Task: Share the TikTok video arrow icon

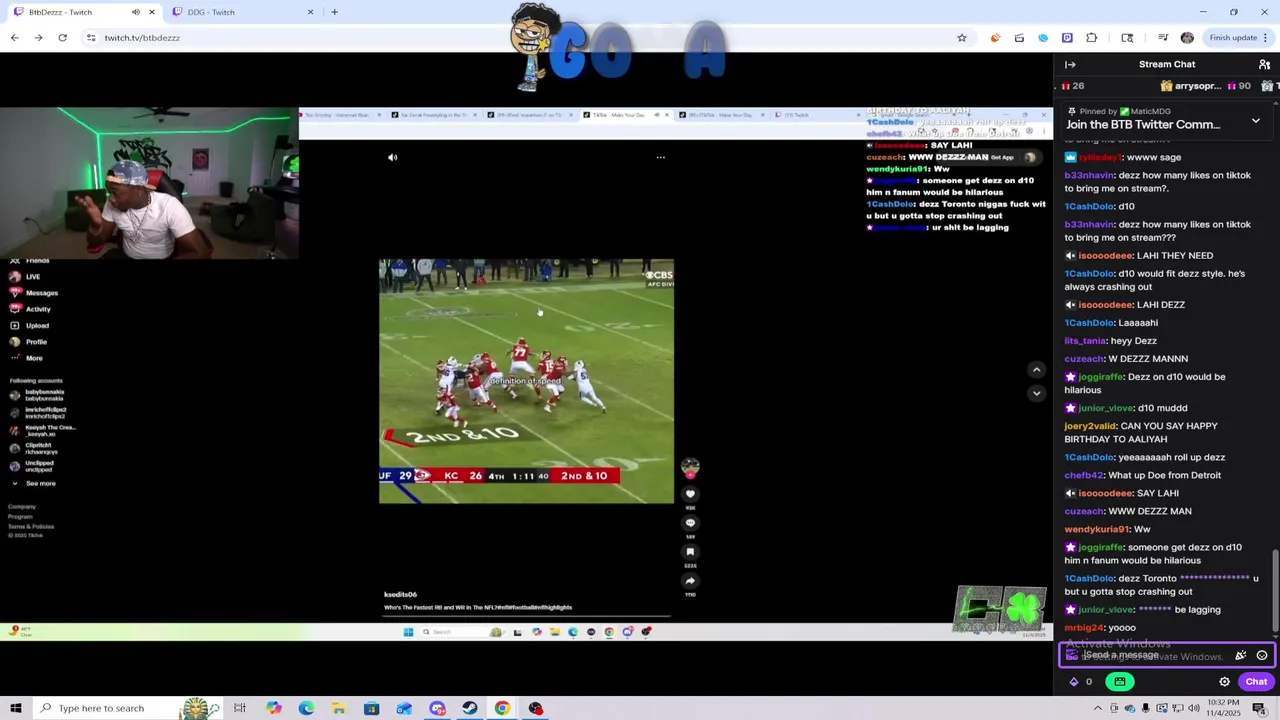Action: pyautogui.click(x=690, y=580)
